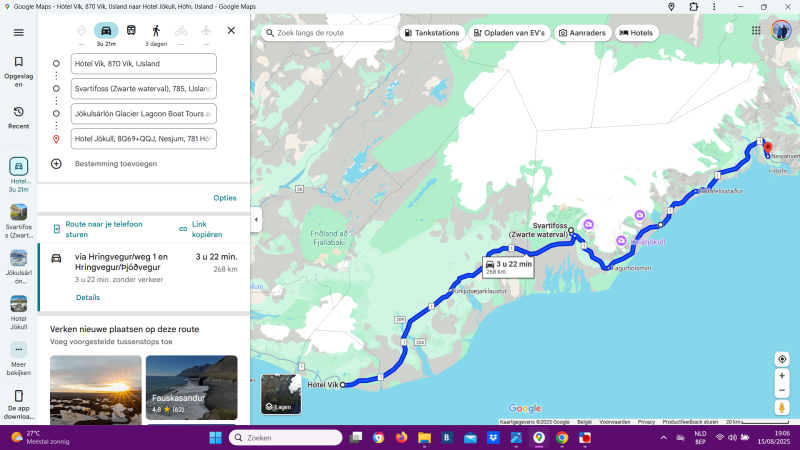Filter by Hotels chip
The width and height of the screenshot is (800, 450).
click(636, 33)
